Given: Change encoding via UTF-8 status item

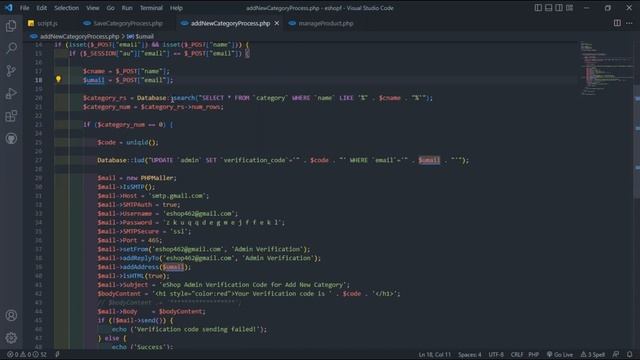Looking at the screenshot, I should coord(496,354).
